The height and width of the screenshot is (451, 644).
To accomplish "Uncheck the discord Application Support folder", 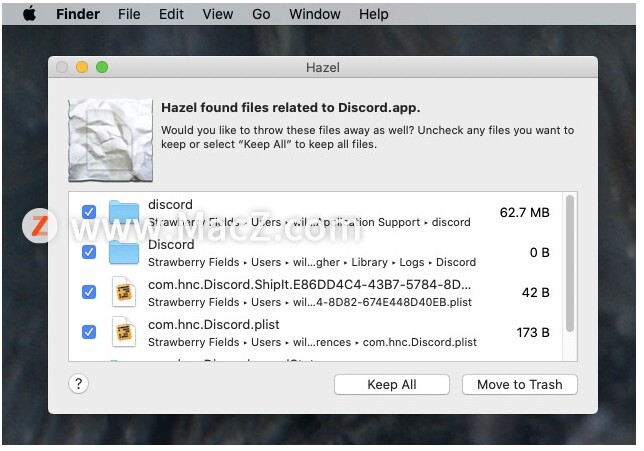I will pos(89,212).
